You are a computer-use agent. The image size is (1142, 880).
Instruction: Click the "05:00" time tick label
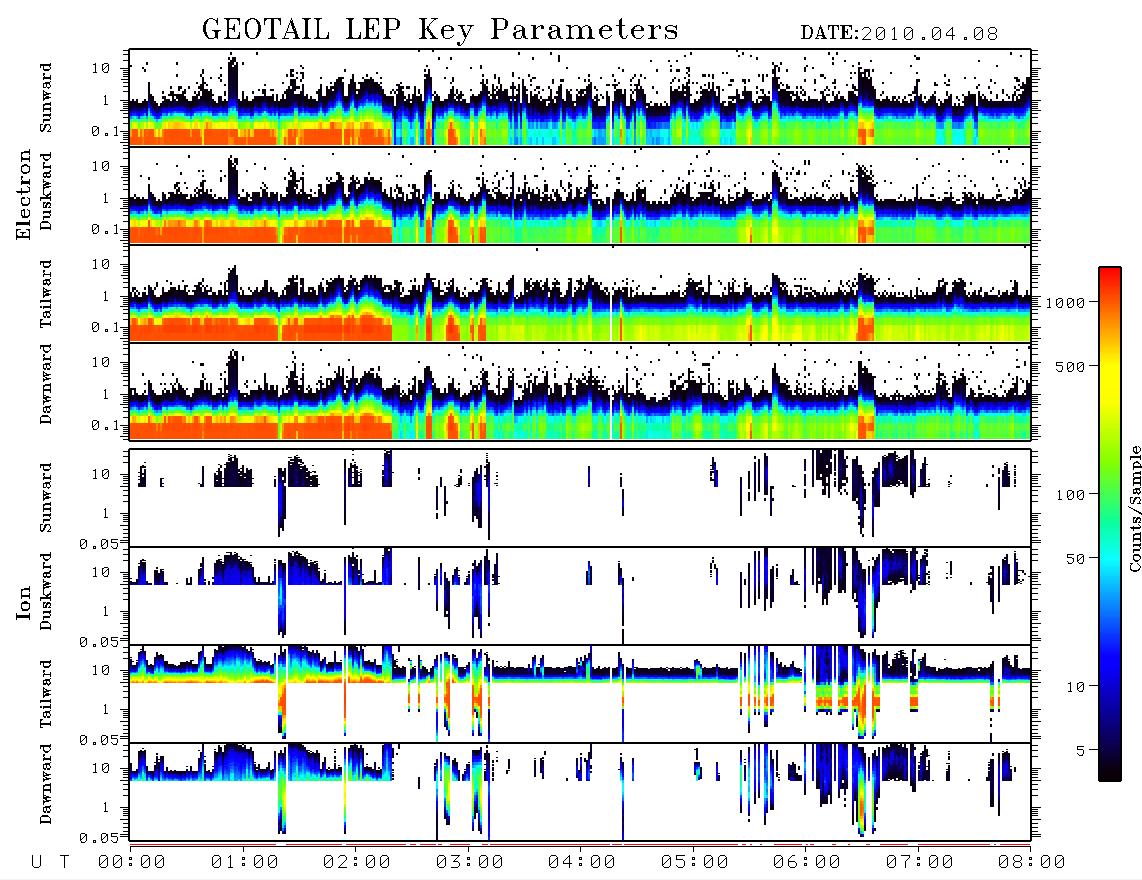(695, 863)
